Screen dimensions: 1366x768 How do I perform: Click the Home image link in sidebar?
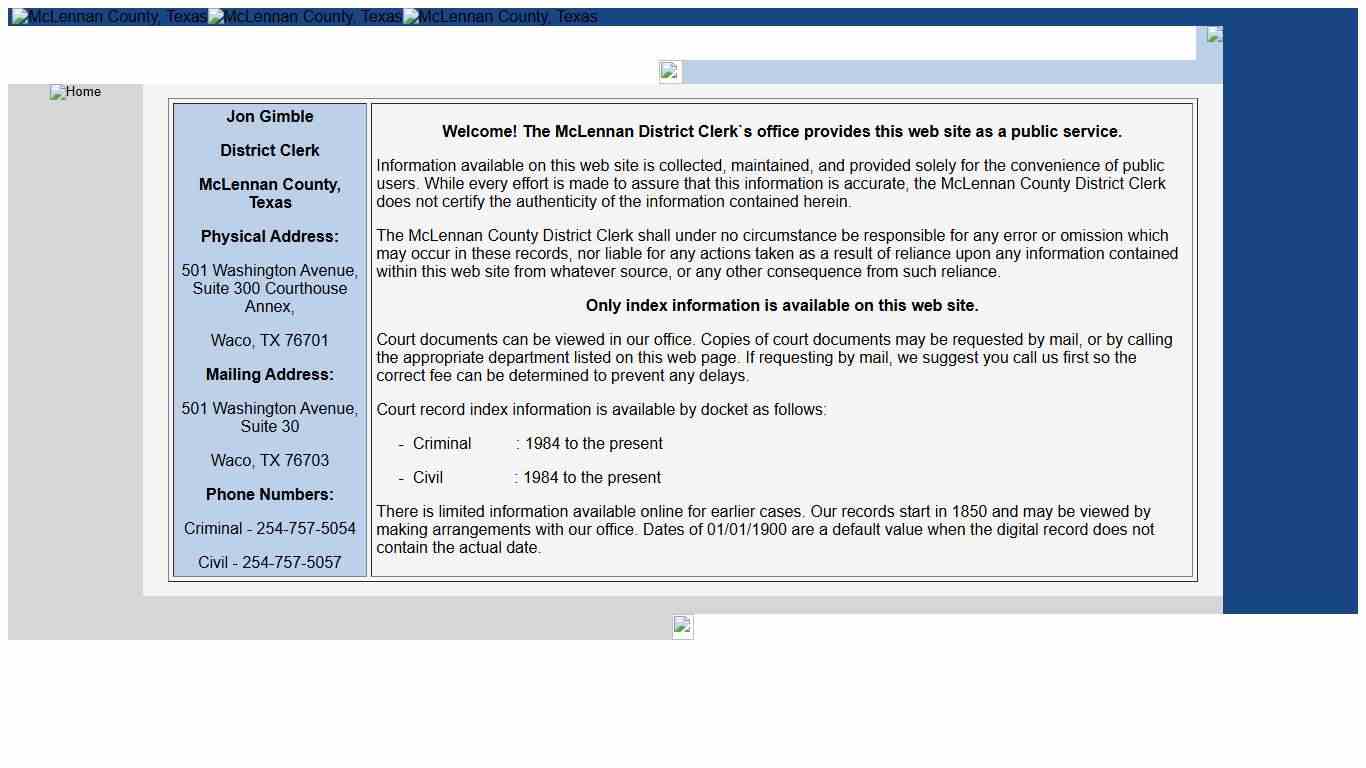pos(75,92)
